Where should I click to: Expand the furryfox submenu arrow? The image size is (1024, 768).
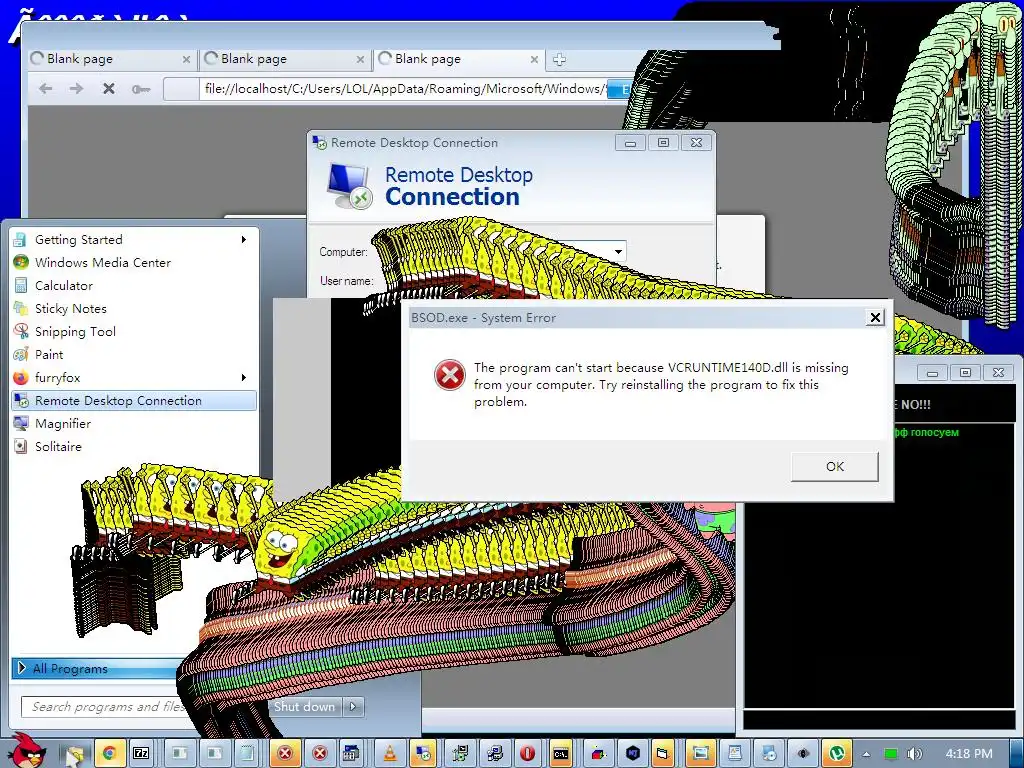244,377
